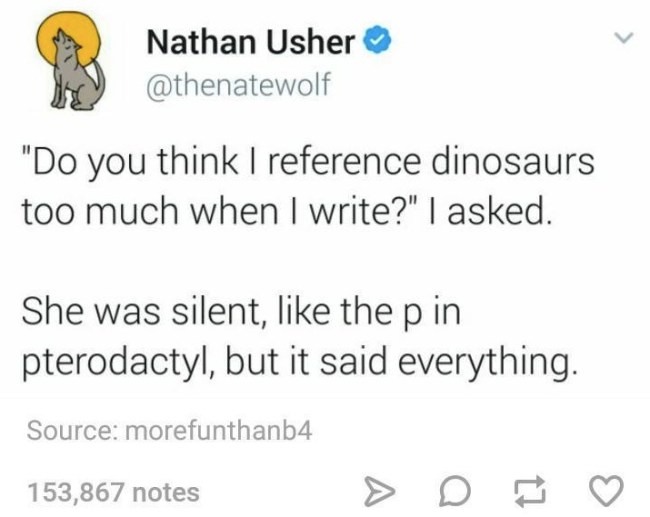Viewport: 650px width, 517px height.
Task: Like the post with the heart icon
Action: click(608, 490)
